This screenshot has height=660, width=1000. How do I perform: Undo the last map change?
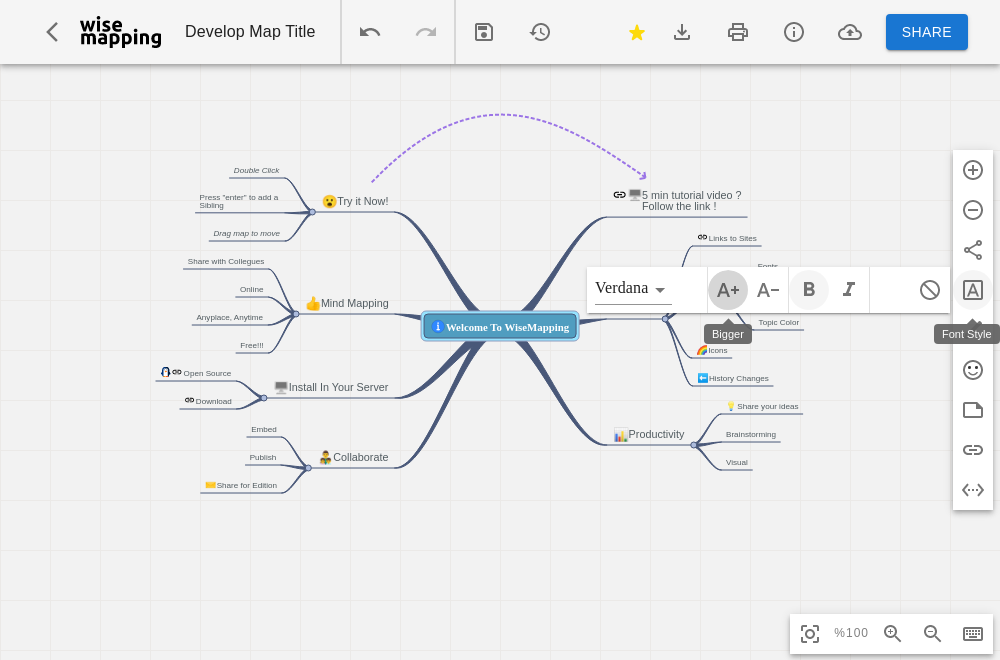click(x=370, y=32)
